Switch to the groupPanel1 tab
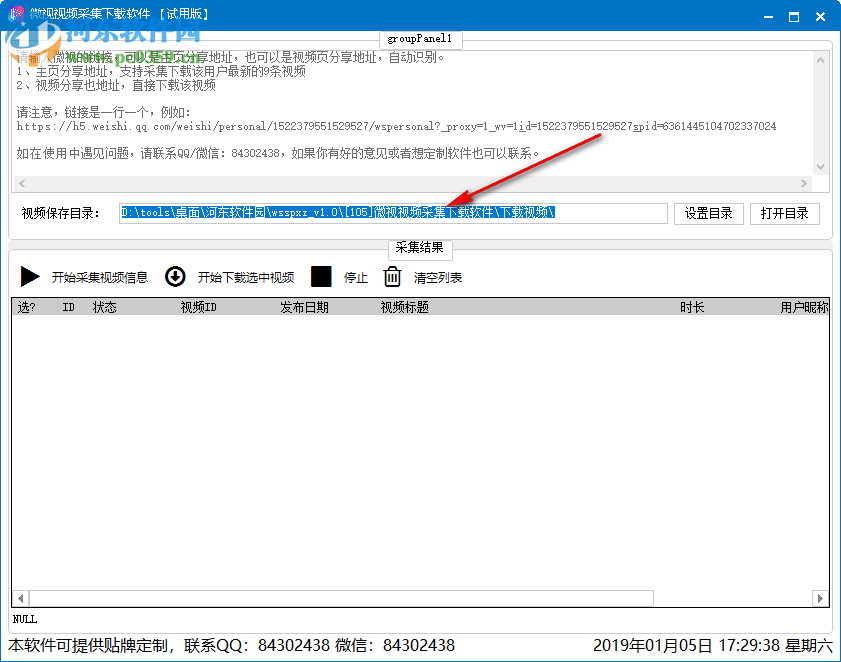The image size is (841, 662). tap(420, 40)
